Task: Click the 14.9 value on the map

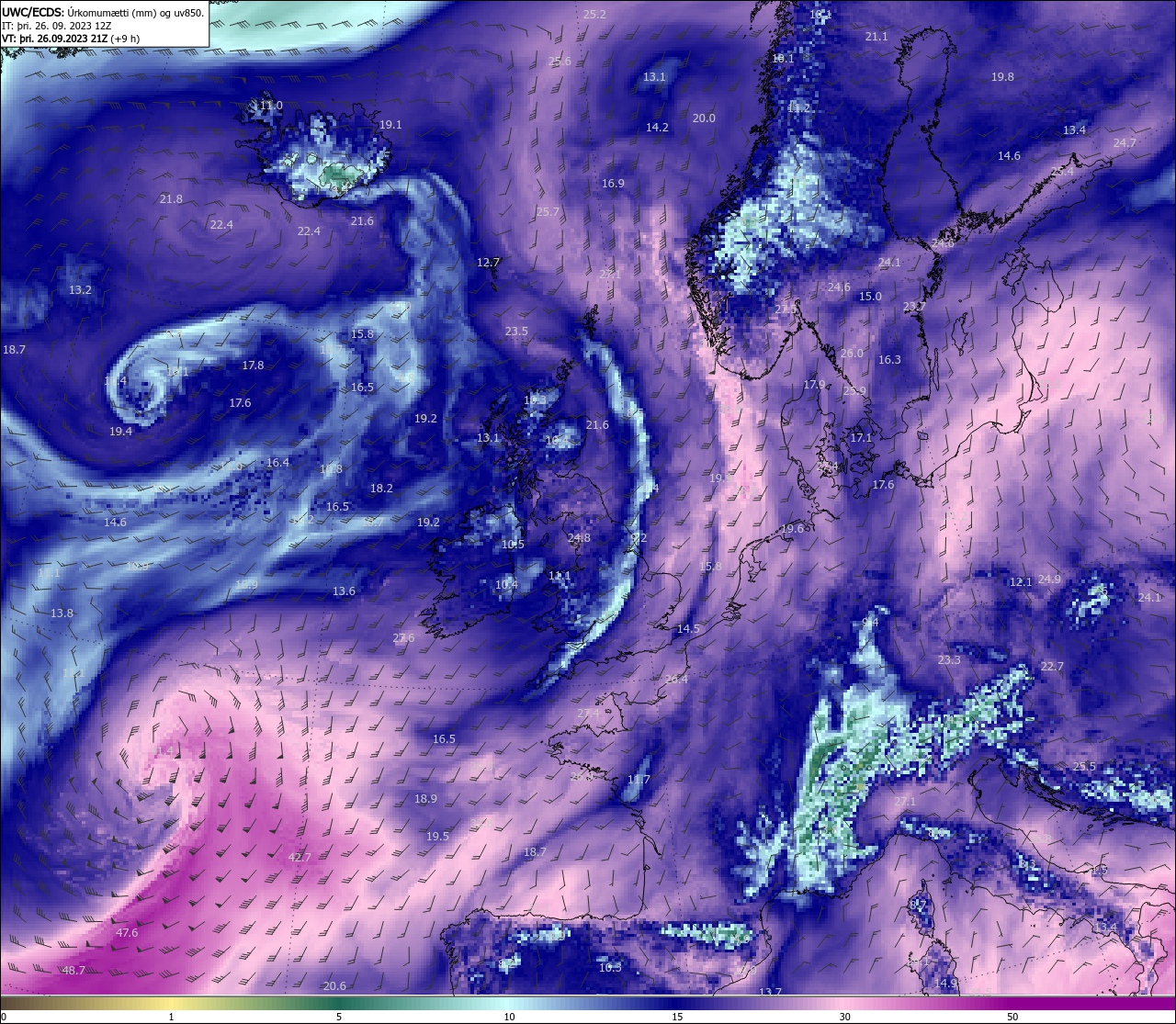Action: [x=945, y=983]
